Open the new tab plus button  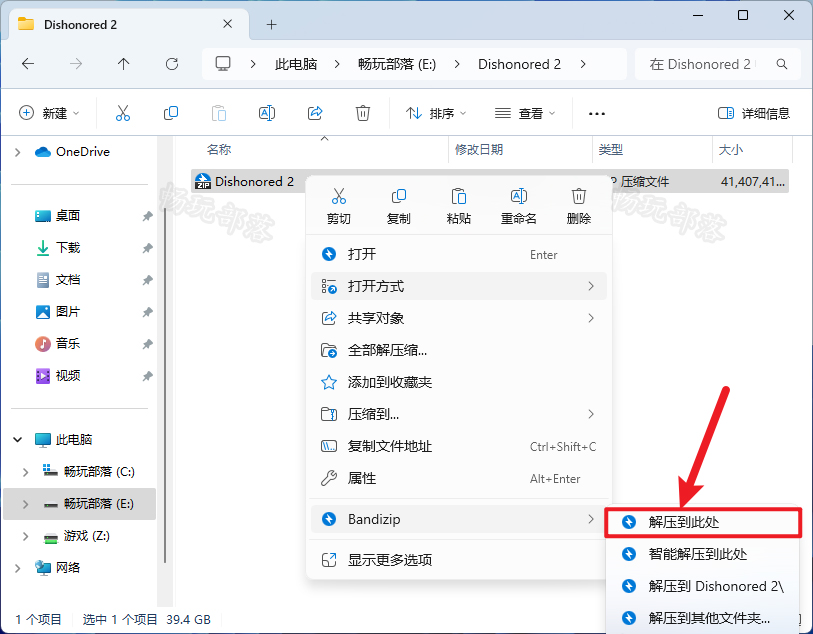coord(271,24)
